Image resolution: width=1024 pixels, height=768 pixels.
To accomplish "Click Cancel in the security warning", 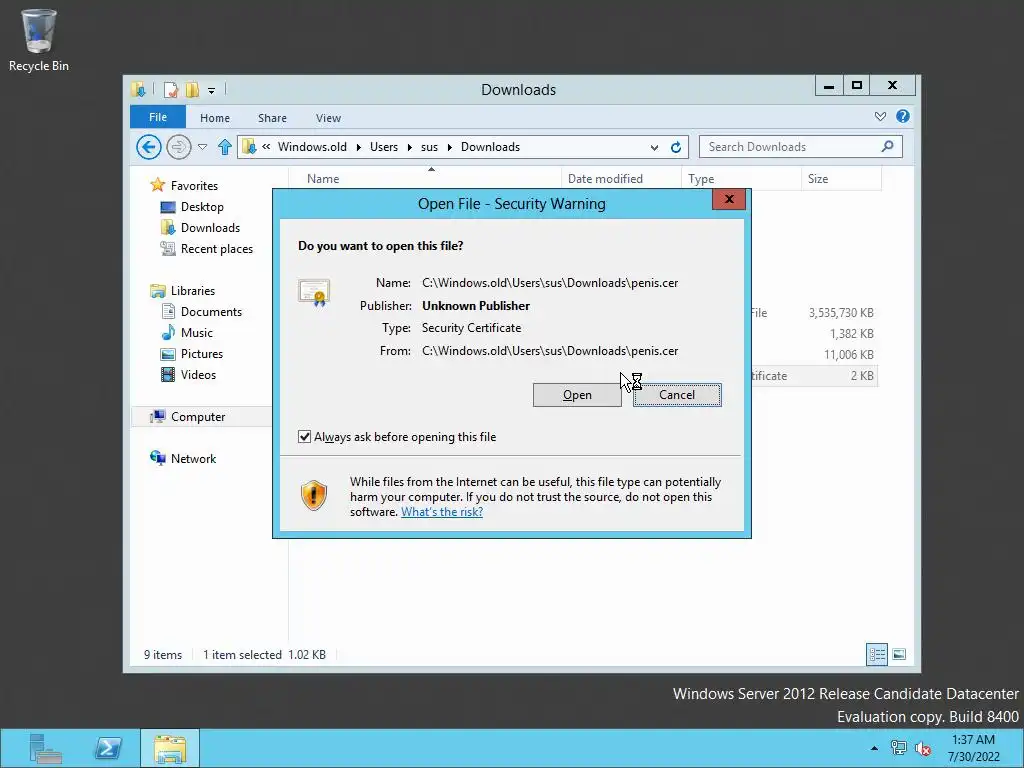I will pos(677,395).
